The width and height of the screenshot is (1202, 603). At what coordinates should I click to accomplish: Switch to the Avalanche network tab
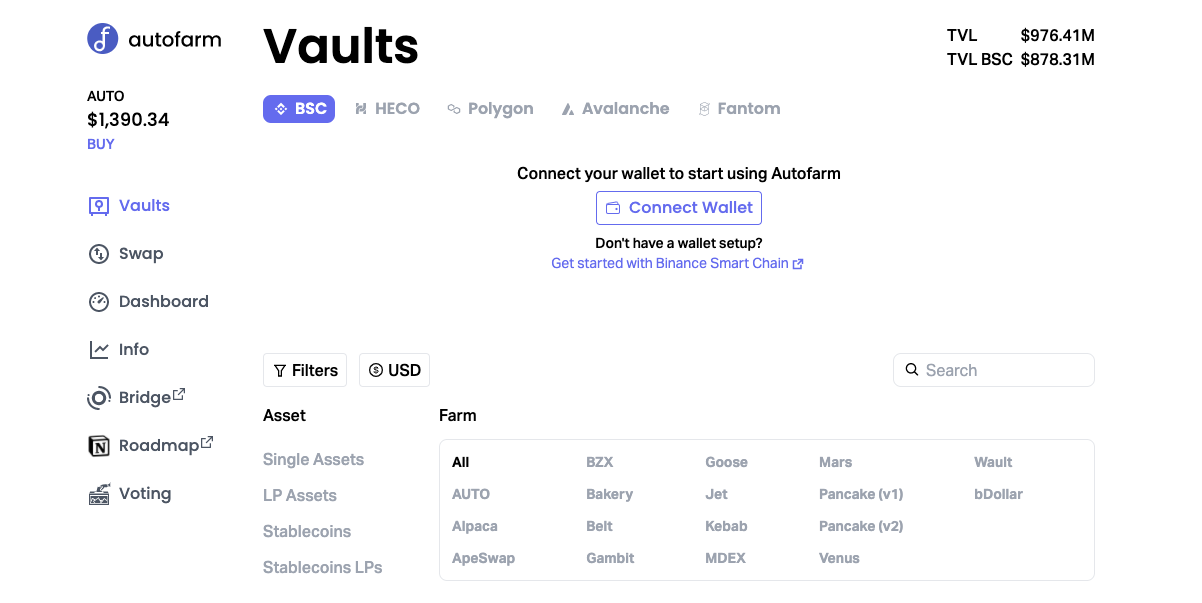tap(615, 109)
